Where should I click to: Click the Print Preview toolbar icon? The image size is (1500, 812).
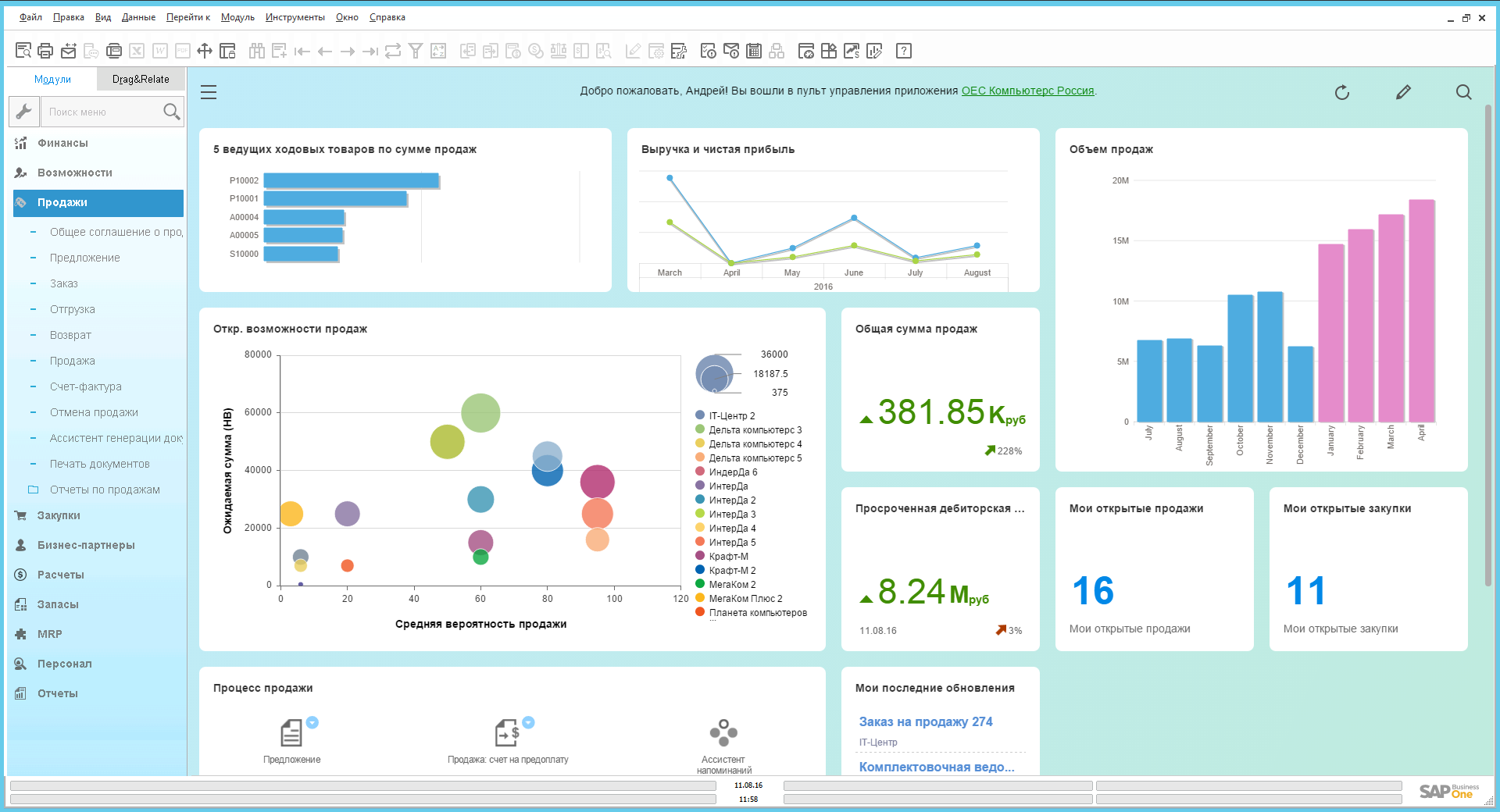23,51
